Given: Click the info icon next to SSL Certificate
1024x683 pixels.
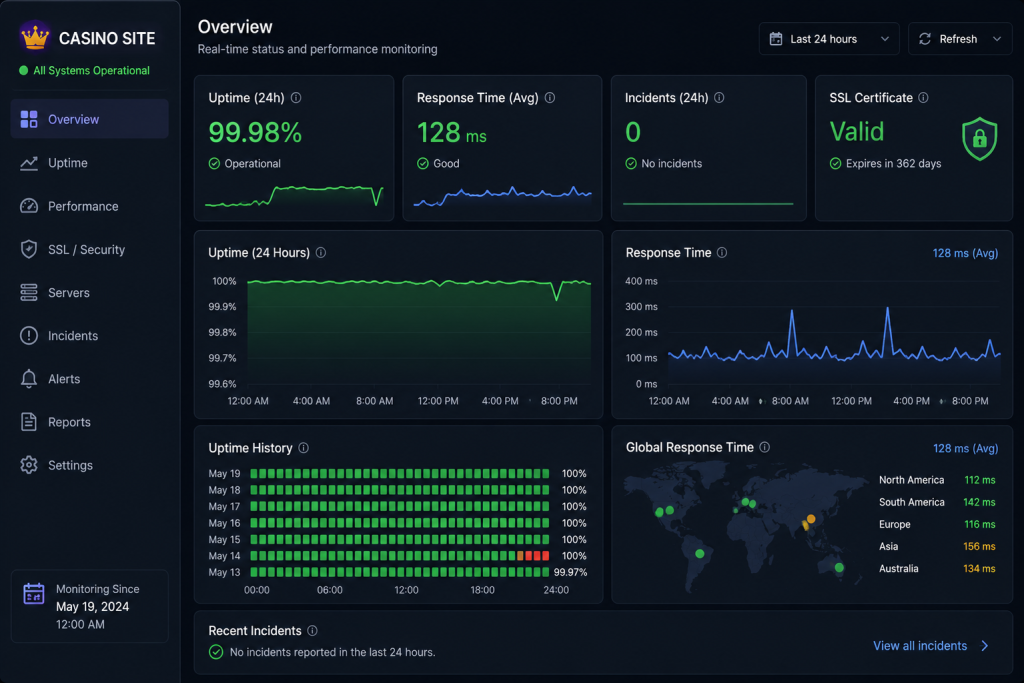Looking at the screenshot, I should click(923, 98).
